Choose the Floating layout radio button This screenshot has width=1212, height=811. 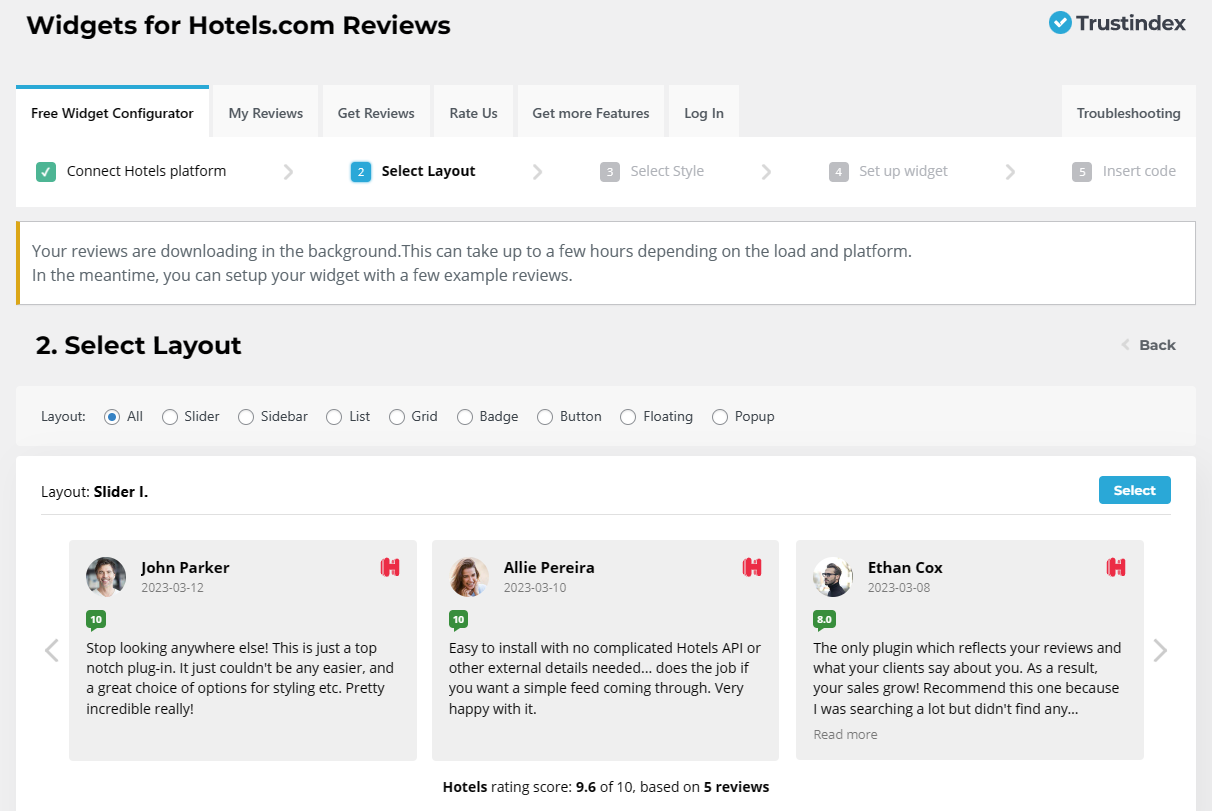628,416
